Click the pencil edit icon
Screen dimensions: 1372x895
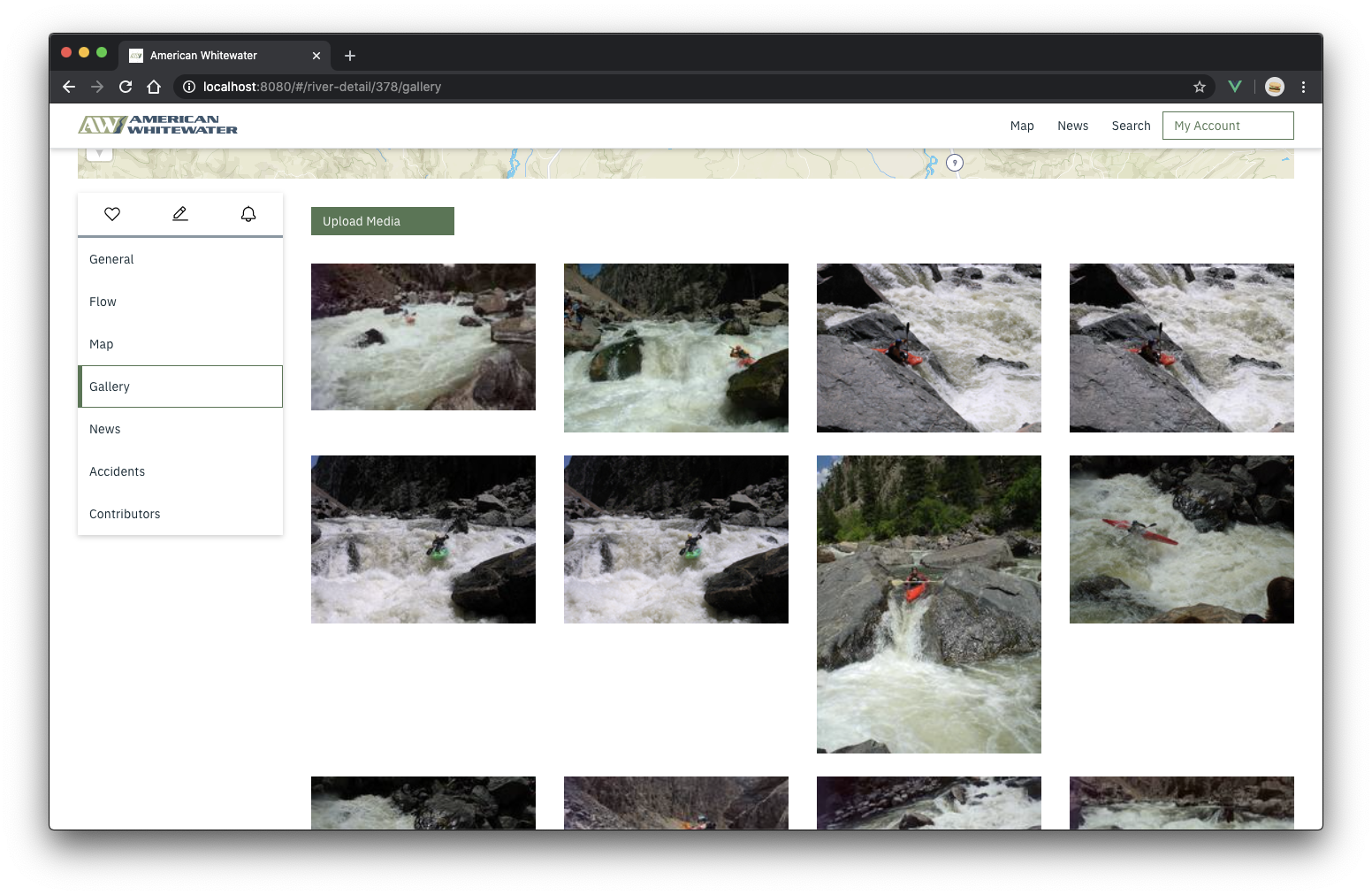point(180,214)
